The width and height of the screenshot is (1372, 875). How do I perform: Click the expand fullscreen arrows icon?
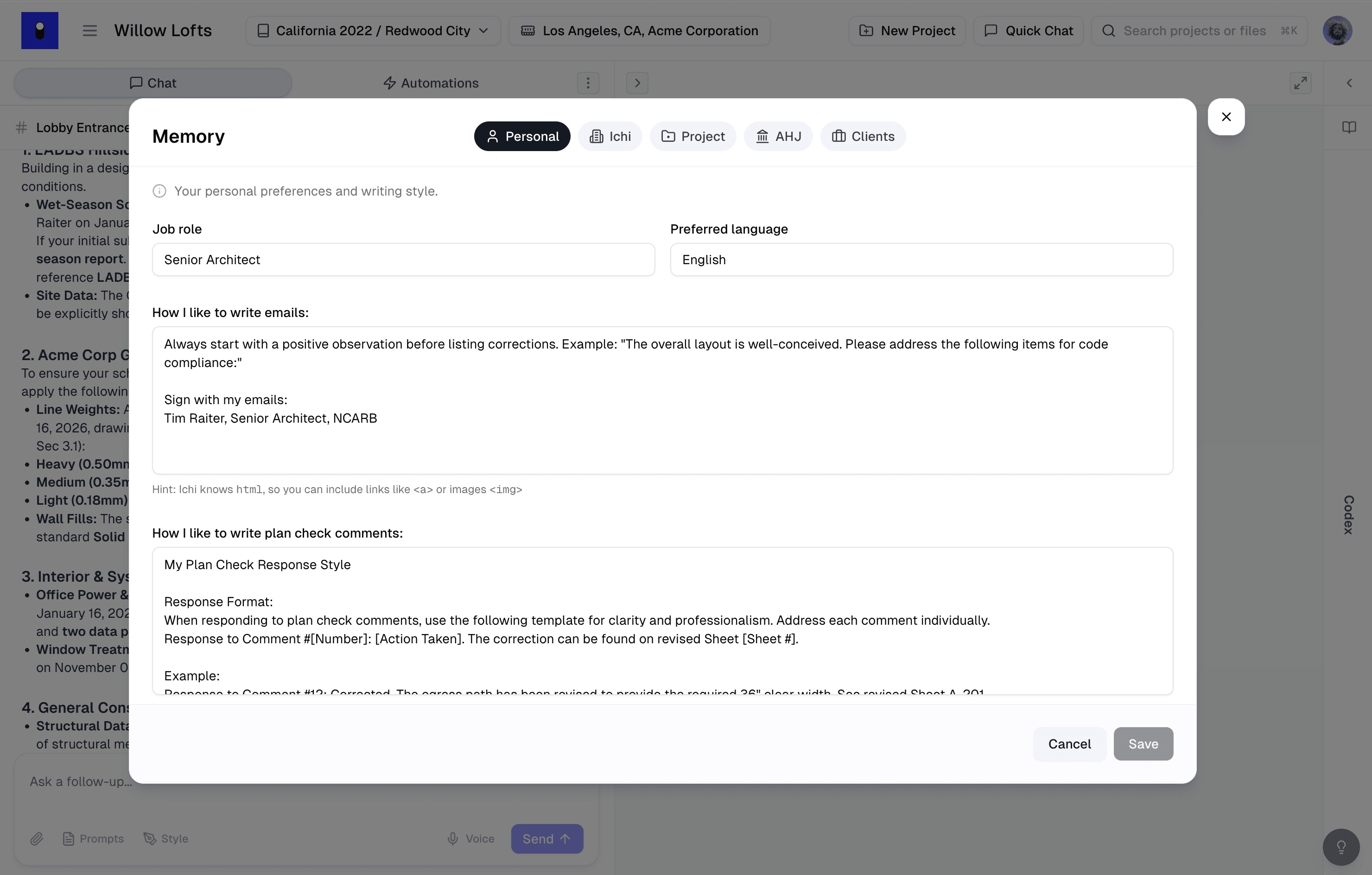(x=1300, y=83)
